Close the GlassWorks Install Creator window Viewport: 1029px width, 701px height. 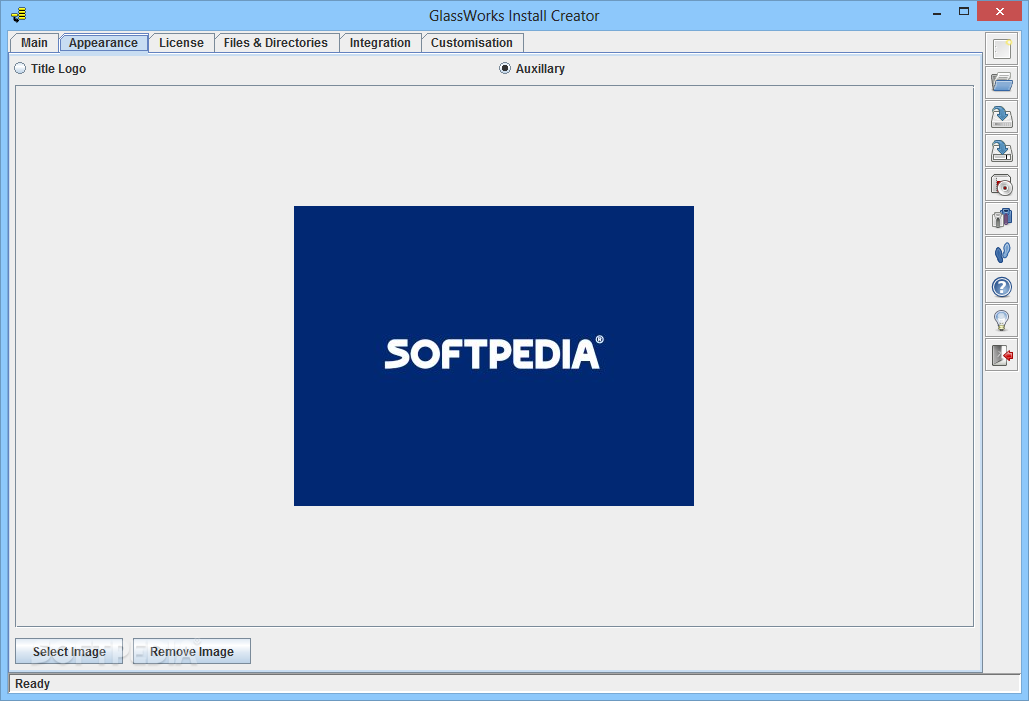click(x=999, y=12)
